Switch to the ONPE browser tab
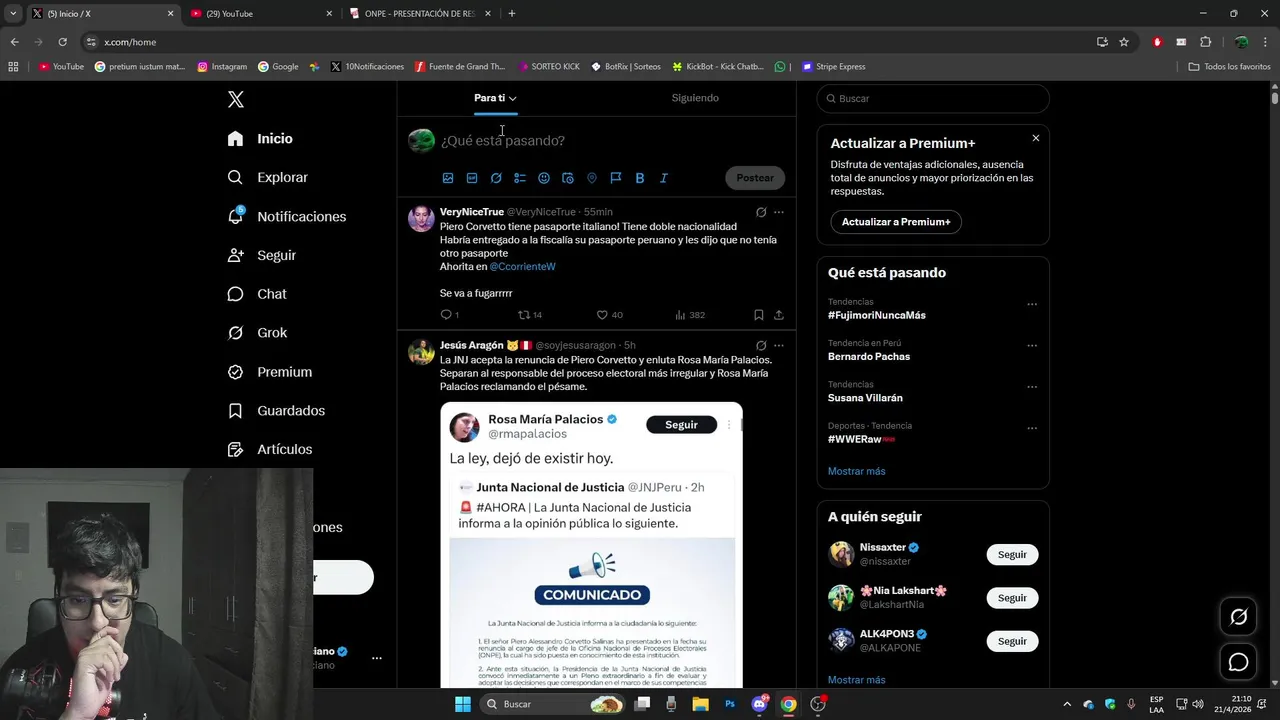The height and width of the screenshot is (720, 1280). click(x=420, y=14)
